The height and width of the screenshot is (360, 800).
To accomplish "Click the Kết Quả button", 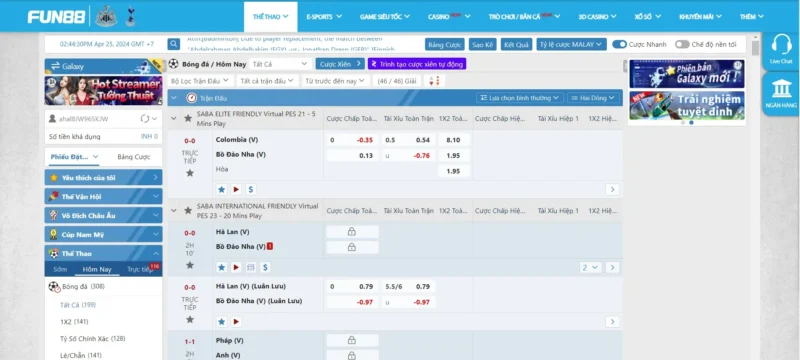I will pos(516,44).
